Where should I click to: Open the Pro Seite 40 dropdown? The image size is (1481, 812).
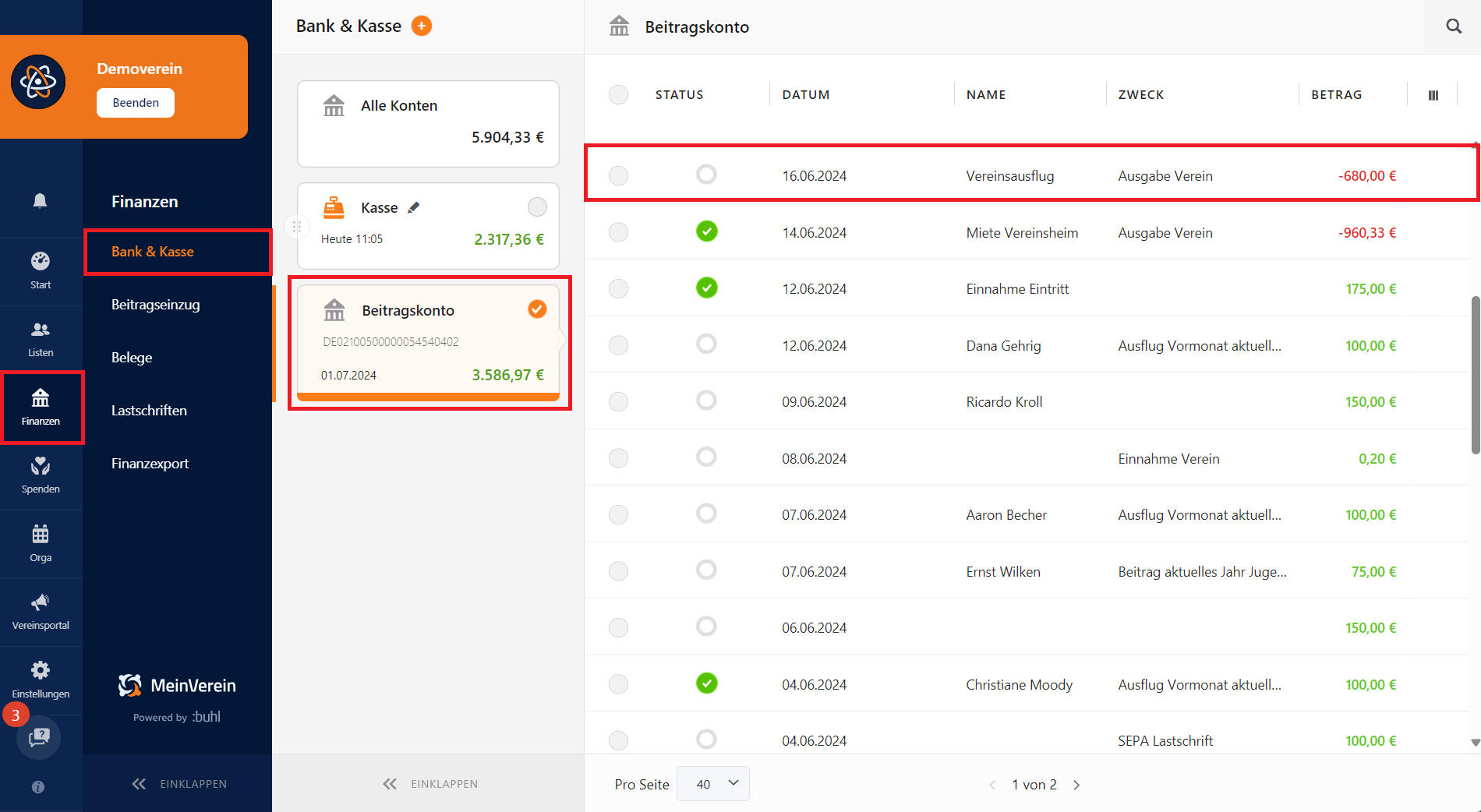[x=713, y=784]
